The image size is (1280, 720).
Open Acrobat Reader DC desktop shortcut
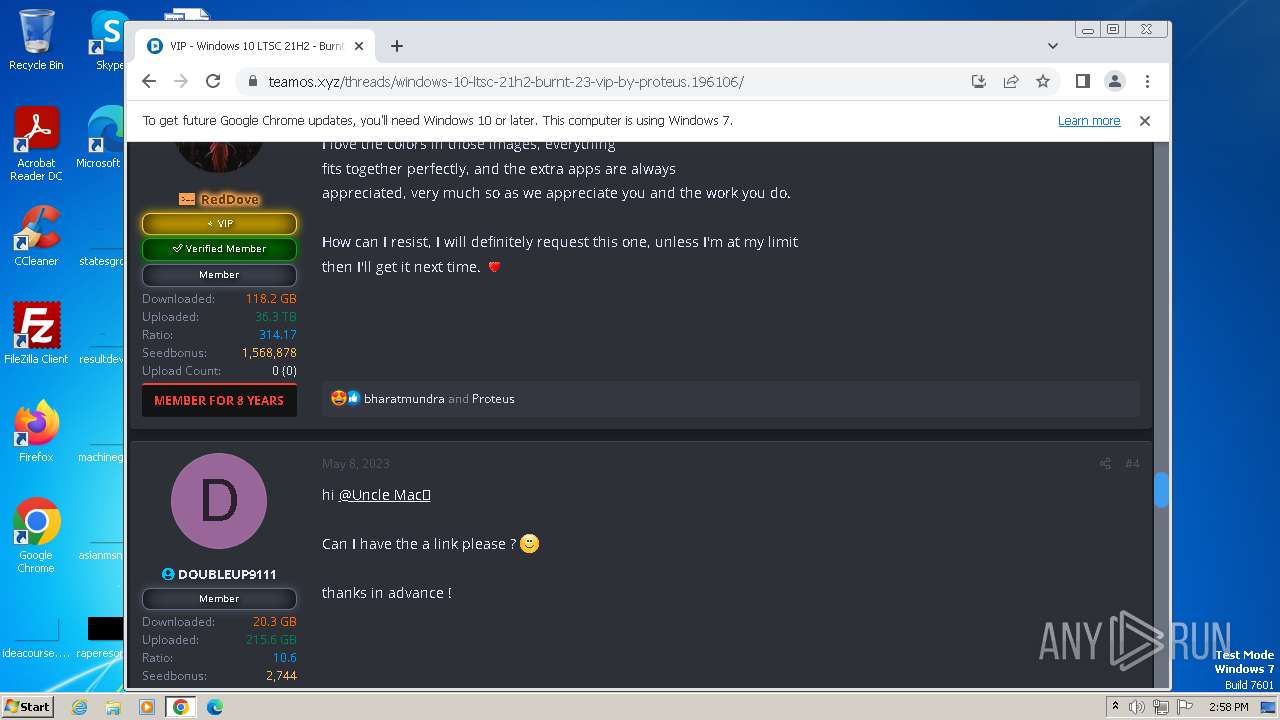(x=36, y=145)
